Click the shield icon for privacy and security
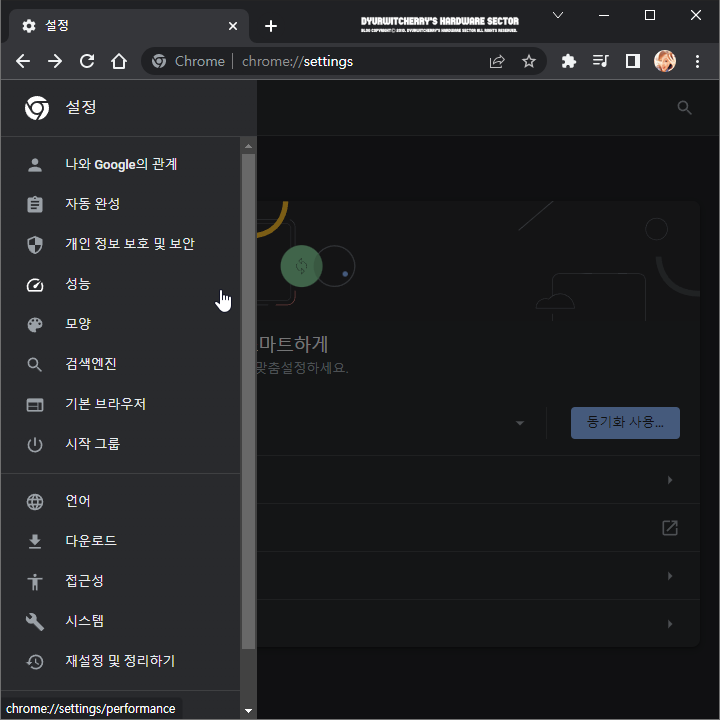The width and height of the screenshot is (720, 720). [x=35, y=245]
